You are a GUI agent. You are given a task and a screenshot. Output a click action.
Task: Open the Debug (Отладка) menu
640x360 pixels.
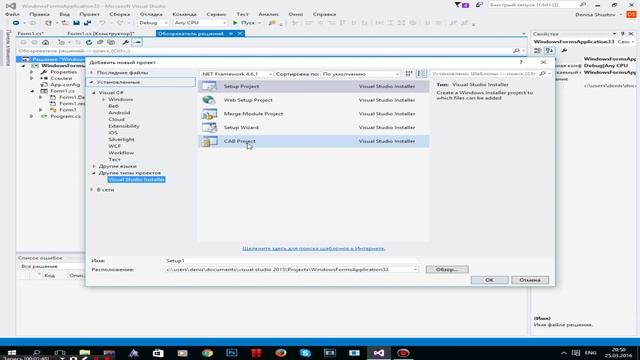click(151, 14)
